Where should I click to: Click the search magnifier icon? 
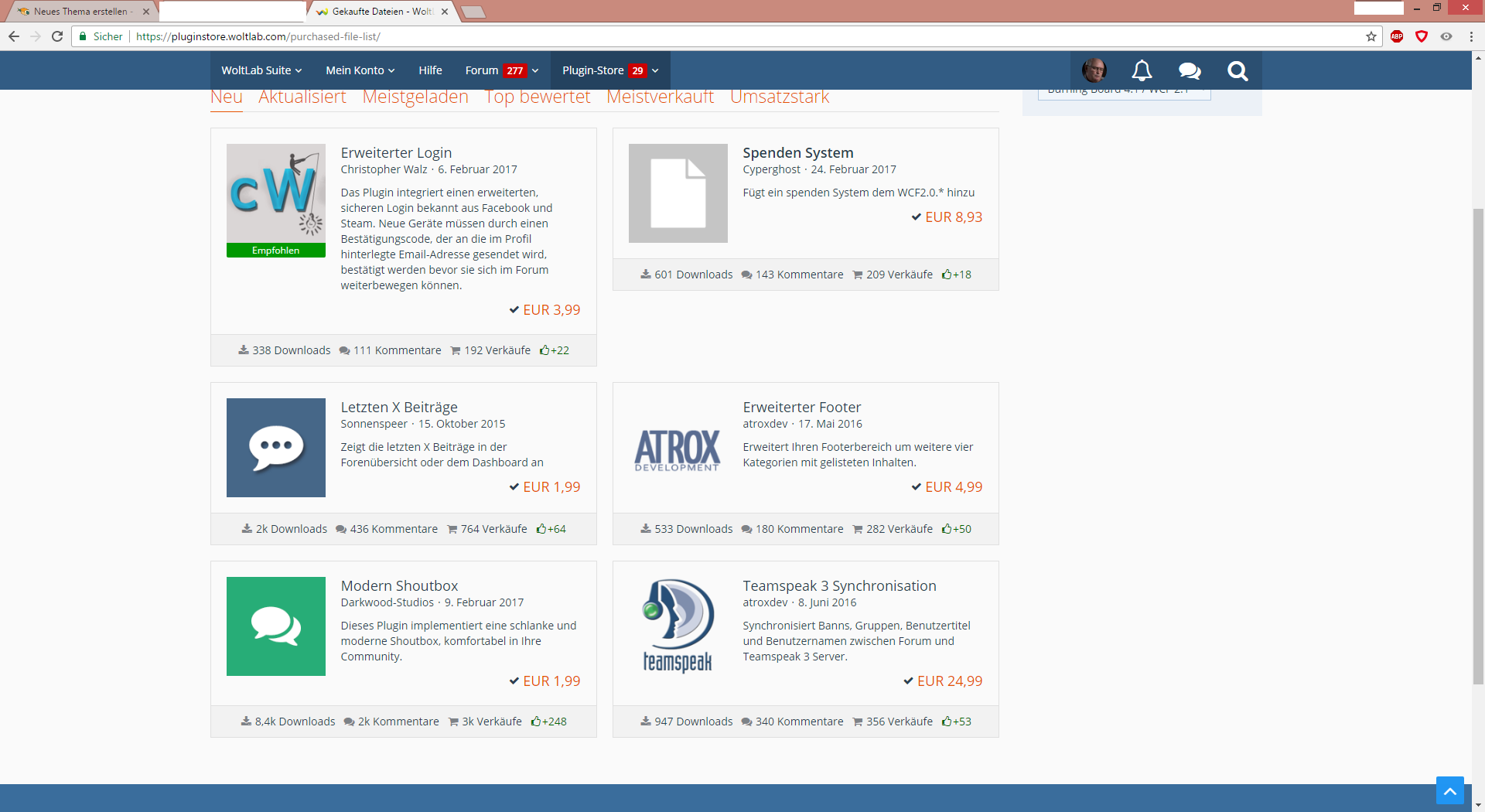1237,70
